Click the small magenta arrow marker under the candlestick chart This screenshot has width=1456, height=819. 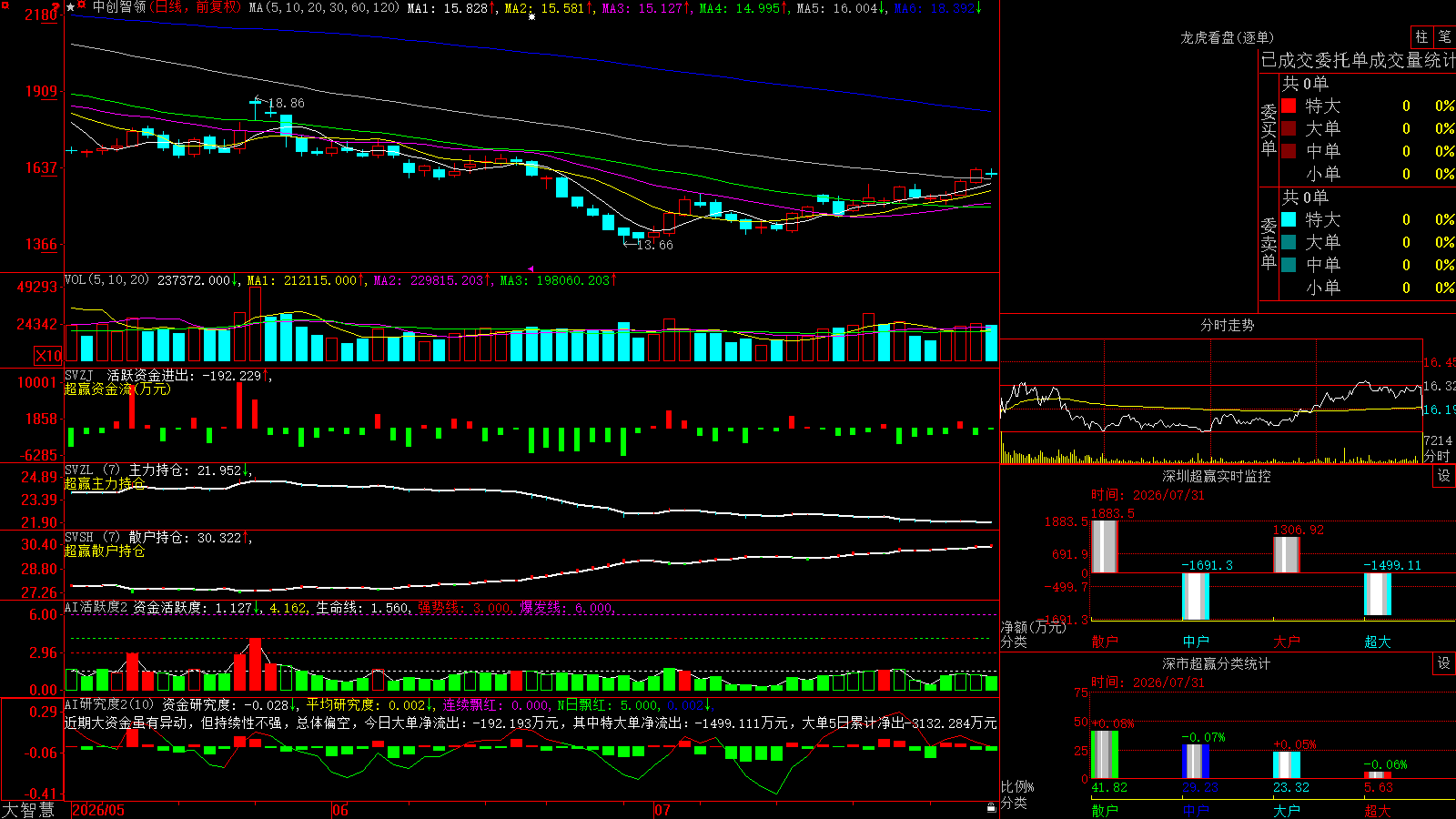pos(531,268)
